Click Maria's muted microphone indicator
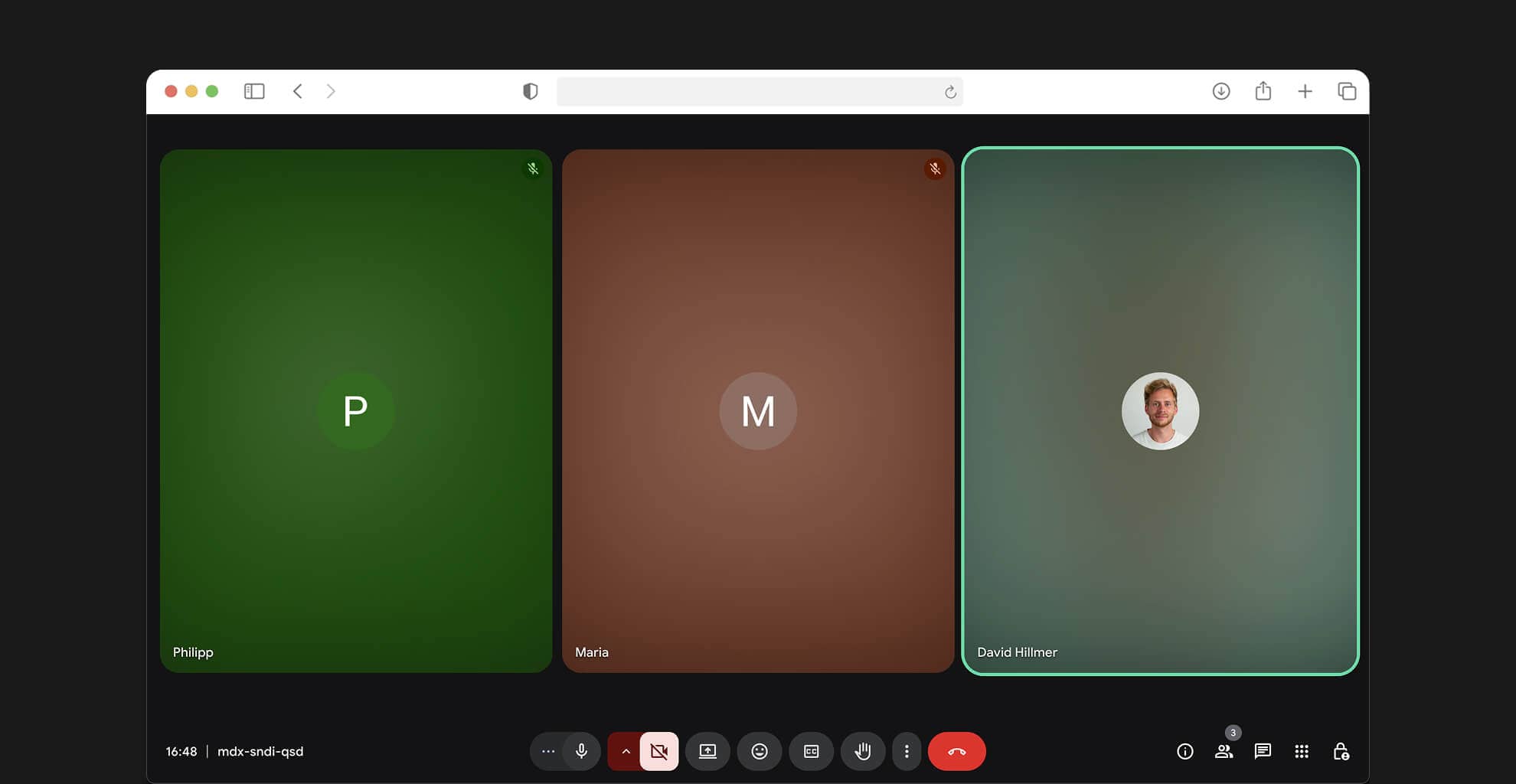The height and width of the screenshot is (784, 1516). tap(935, 168)
